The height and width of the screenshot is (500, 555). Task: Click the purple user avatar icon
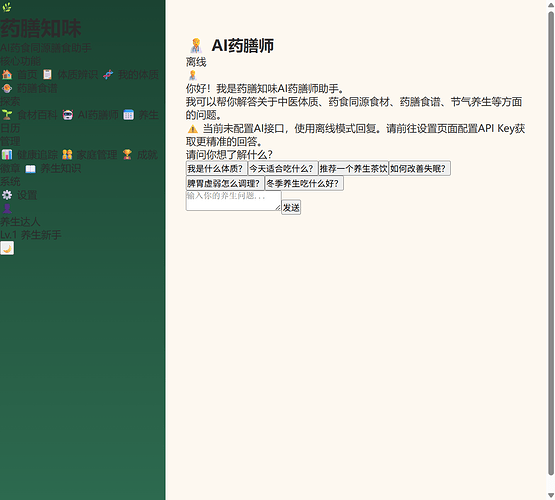pos(7,208)
